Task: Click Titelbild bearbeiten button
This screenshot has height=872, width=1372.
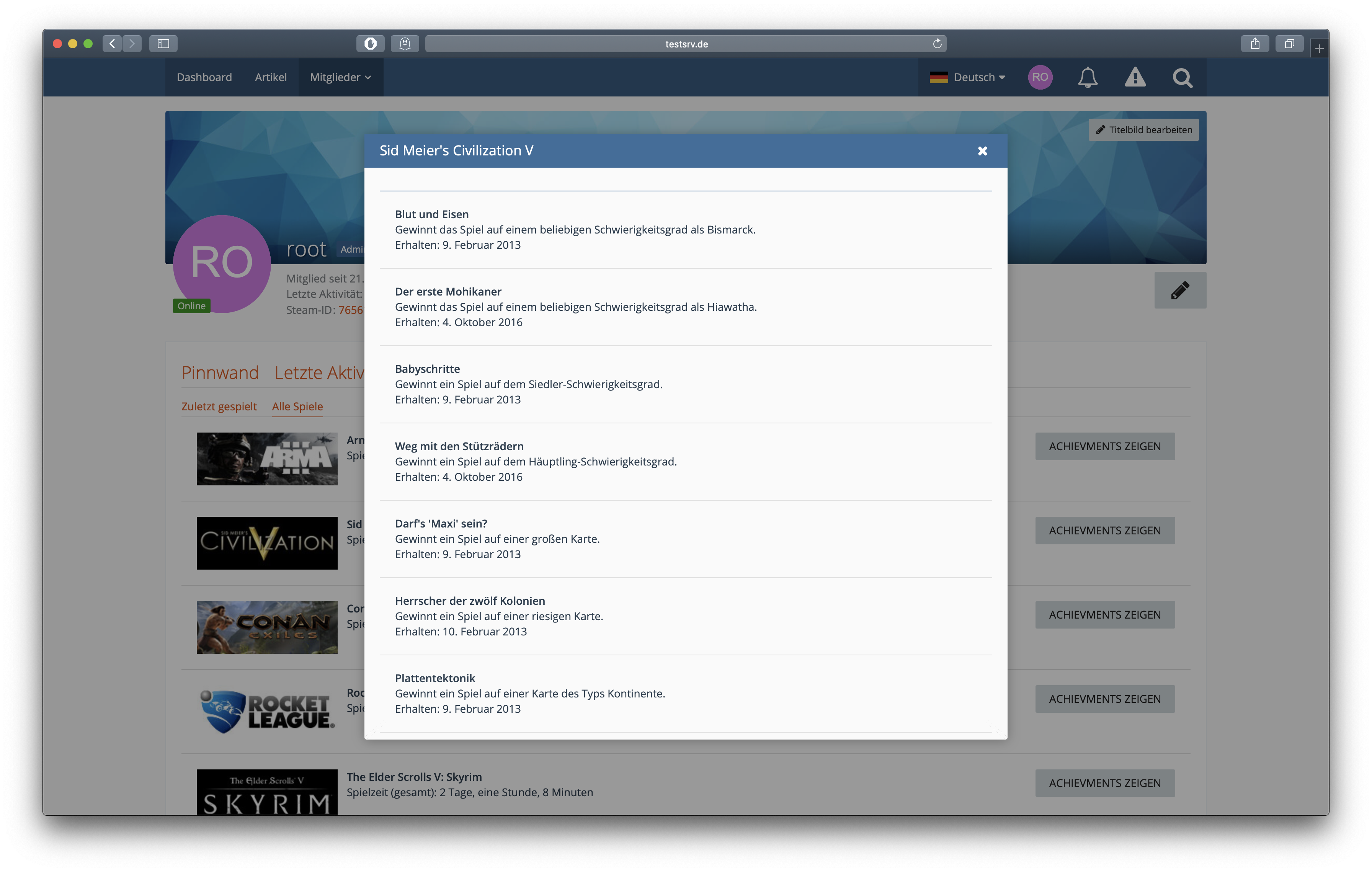Action: coord(1143,130)
